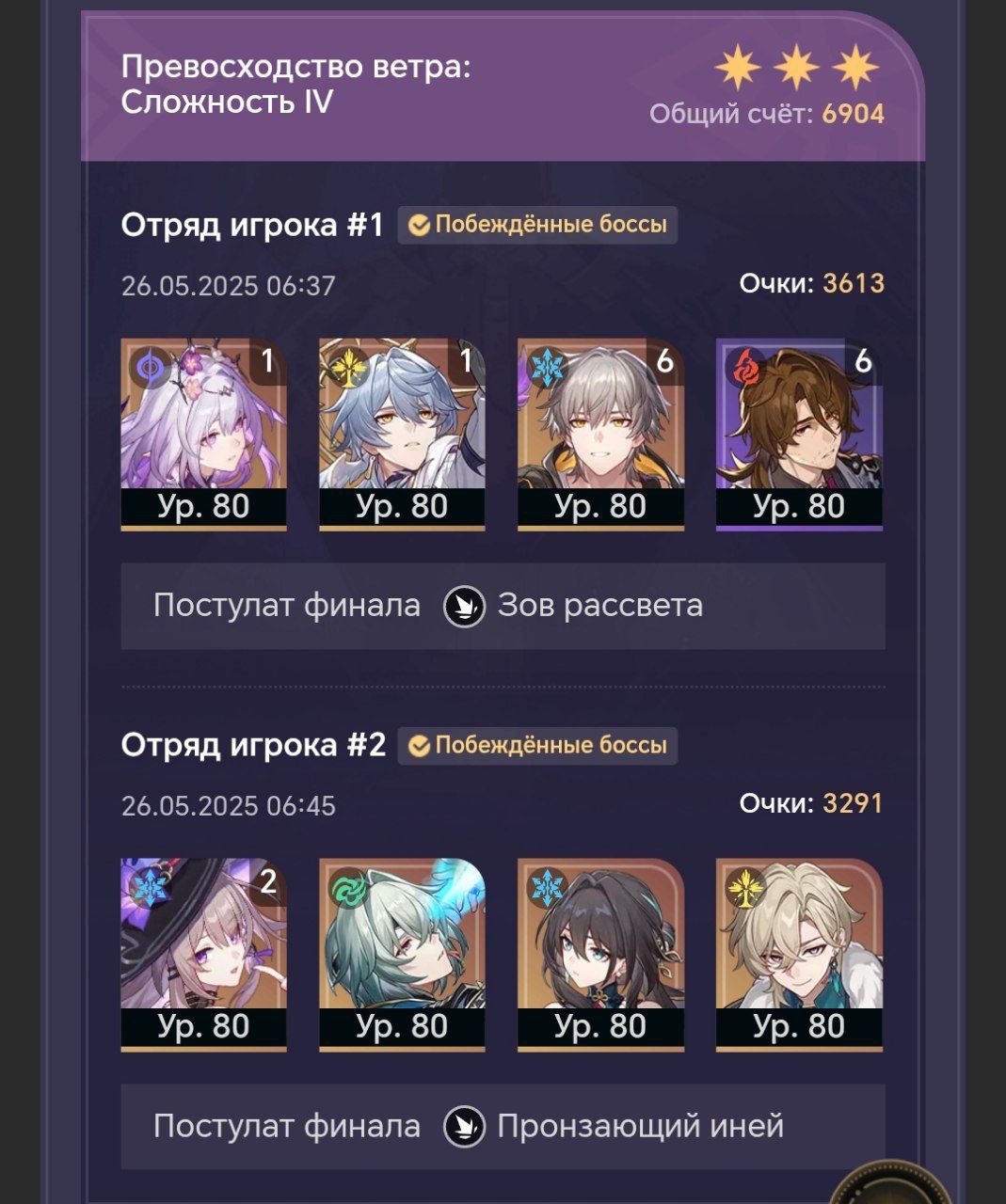Select the brown-haired Fire character portrait
Screen dimensions: 1006x1204
pos(799,435)
